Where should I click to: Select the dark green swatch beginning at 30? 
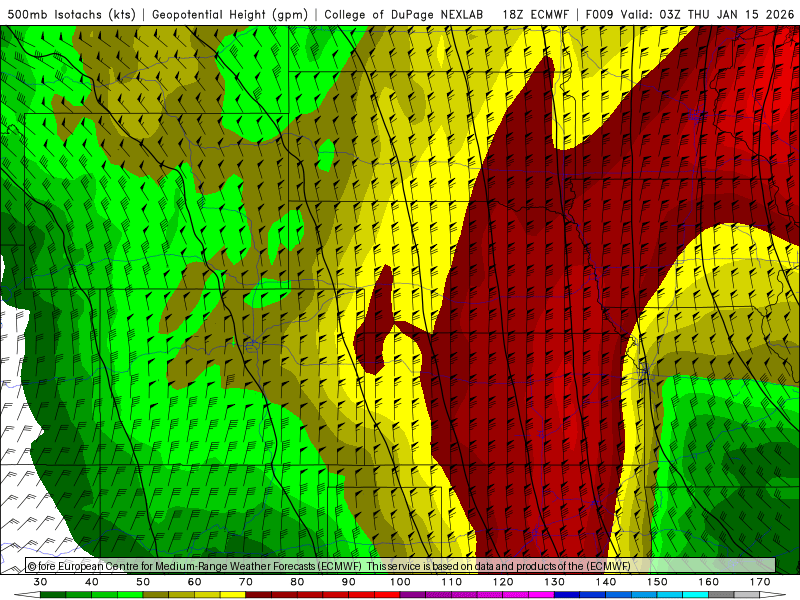pyautogui.click(x=53, y=595)
